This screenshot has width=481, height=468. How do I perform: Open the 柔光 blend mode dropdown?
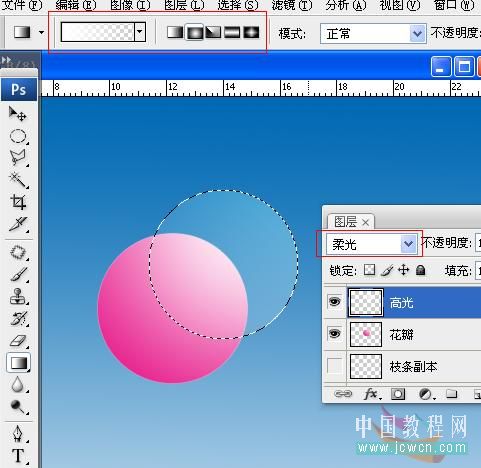click(371, 244)
